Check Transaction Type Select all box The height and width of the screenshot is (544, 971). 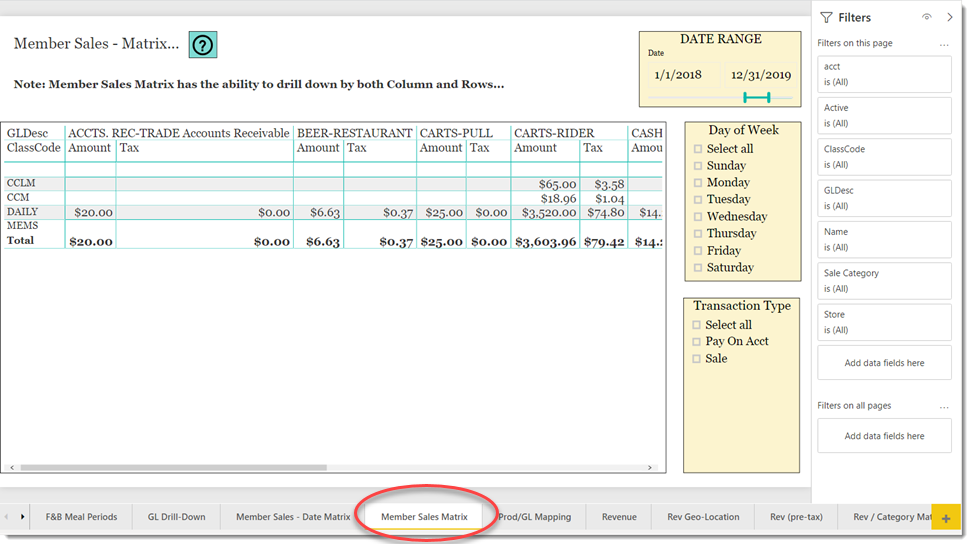click(x=697, y=325)
